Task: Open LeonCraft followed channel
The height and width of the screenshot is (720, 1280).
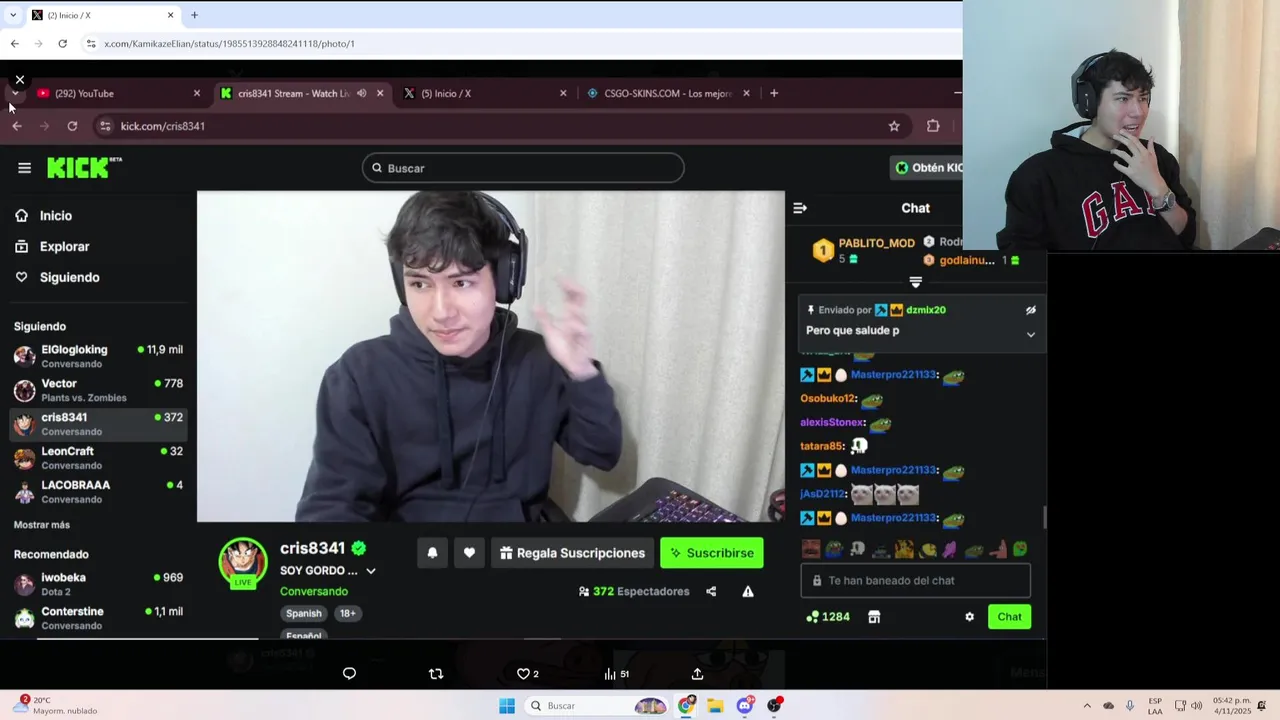Action: point(98,458)
